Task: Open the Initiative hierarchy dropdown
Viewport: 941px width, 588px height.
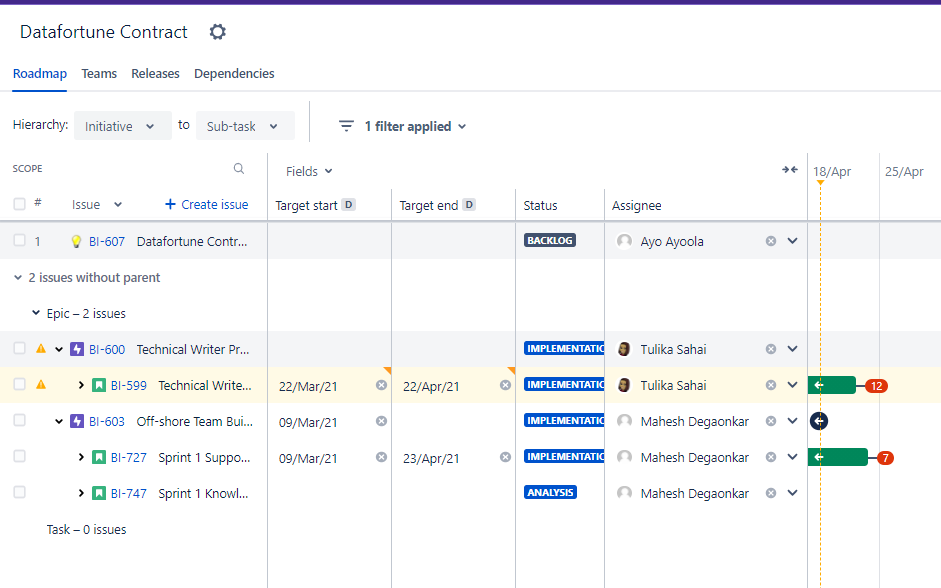Action: (x=122, y=126)
